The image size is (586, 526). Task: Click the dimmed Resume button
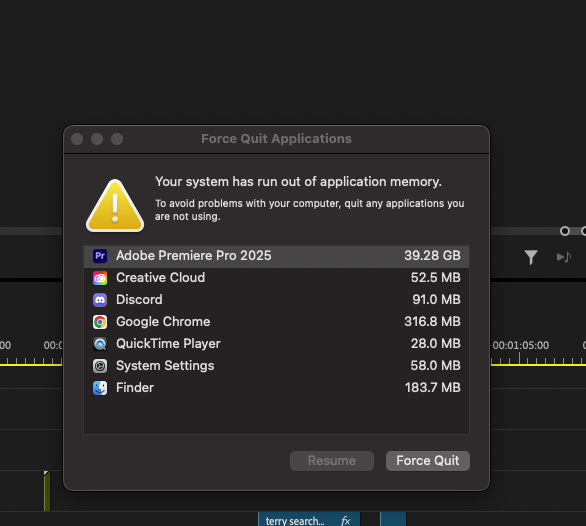tap(331, 461)
